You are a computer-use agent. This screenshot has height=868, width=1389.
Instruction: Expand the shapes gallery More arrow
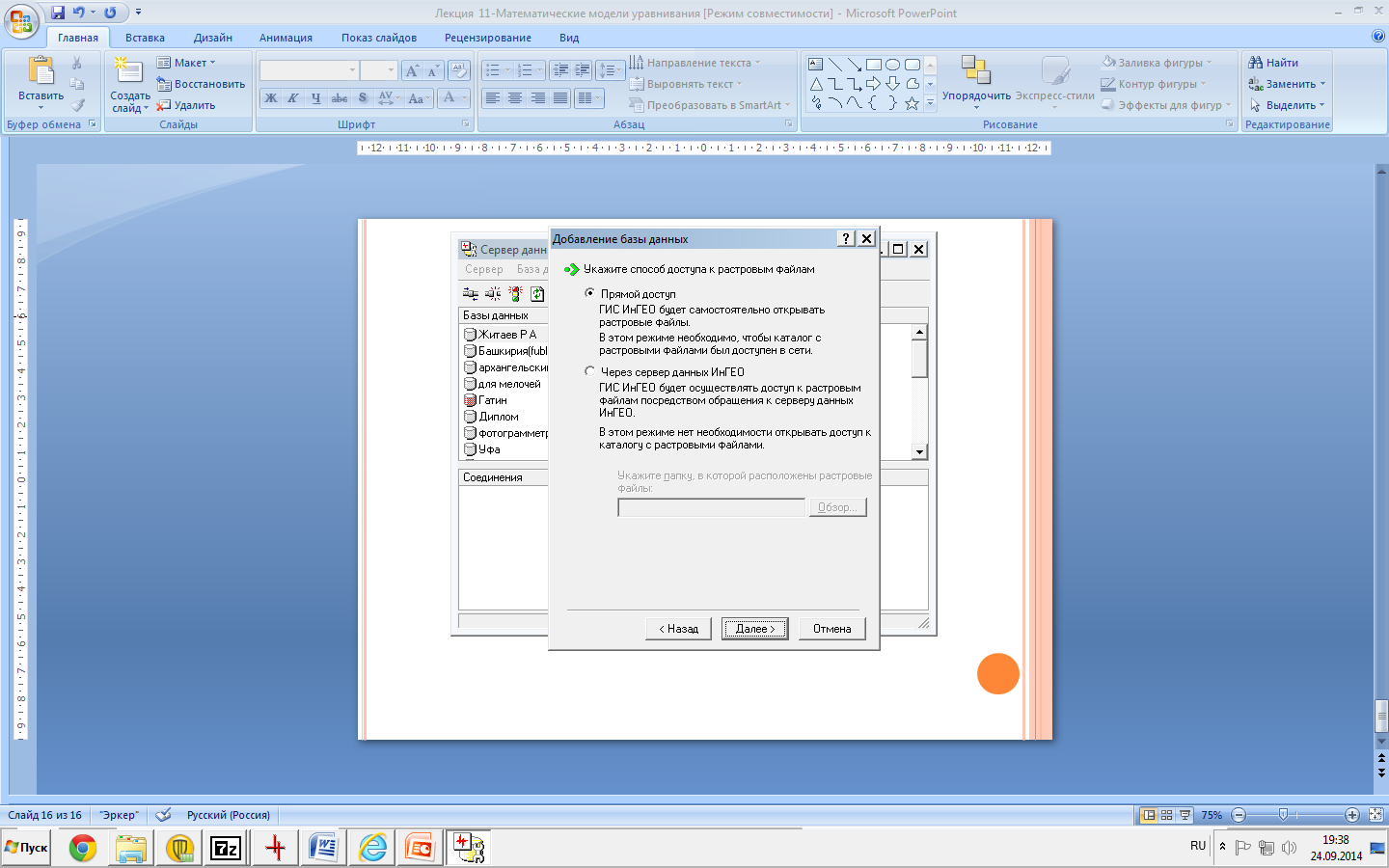931,104
